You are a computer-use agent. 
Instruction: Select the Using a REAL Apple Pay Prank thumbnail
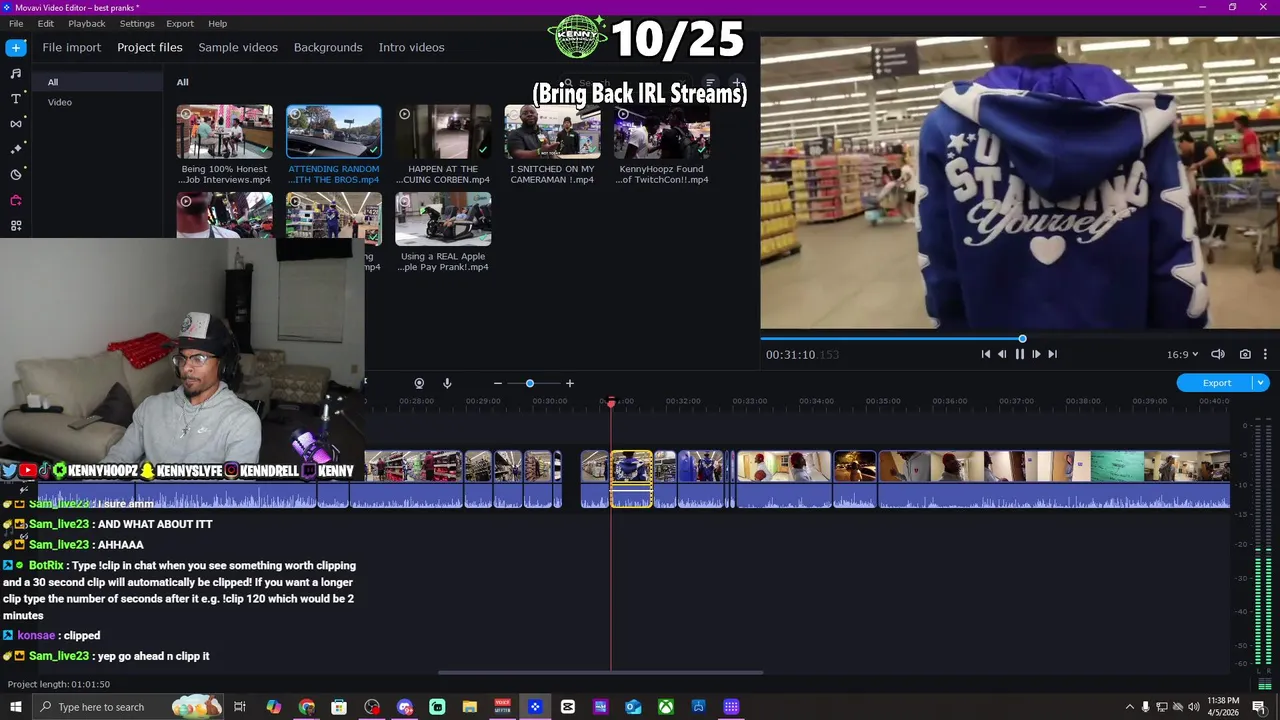click(443, 219)
